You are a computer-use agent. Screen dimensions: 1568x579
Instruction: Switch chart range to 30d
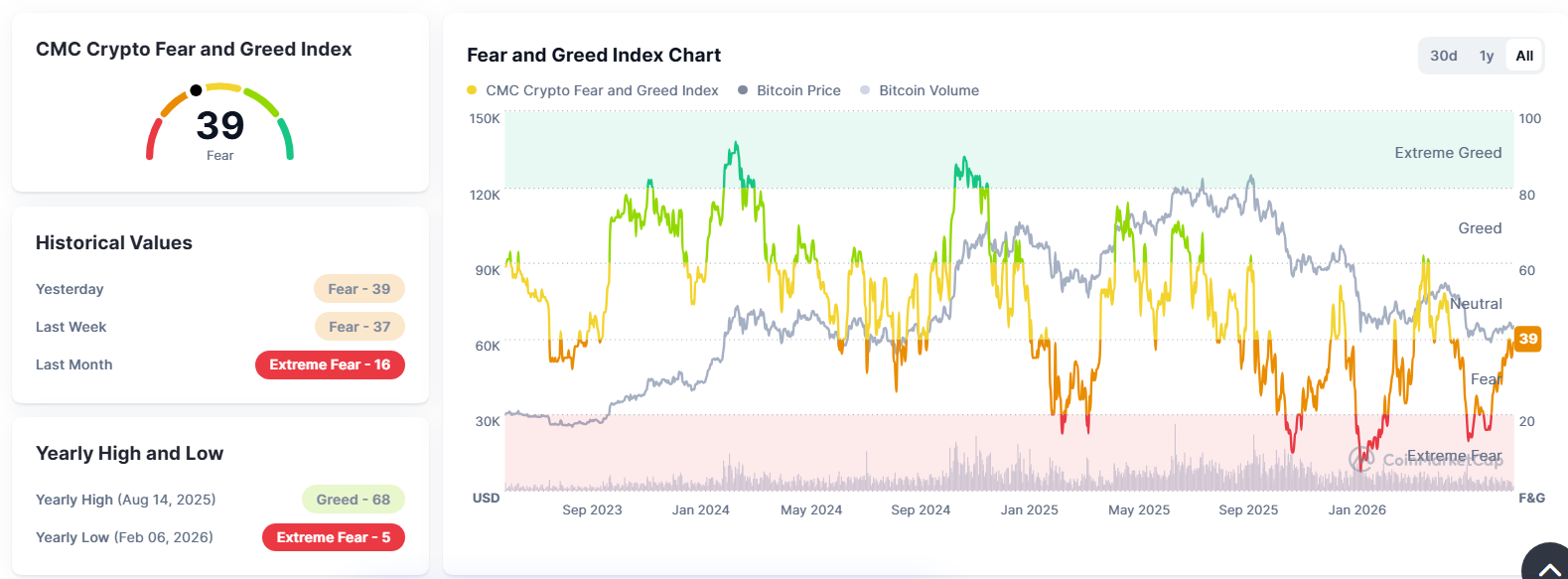(1444, 56)
